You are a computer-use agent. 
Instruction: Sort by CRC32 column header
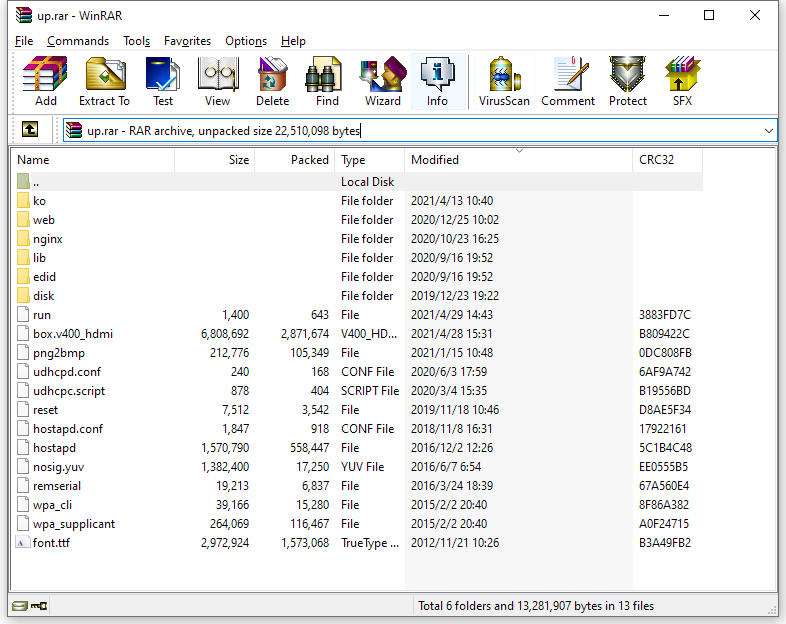click(x=667, y=160)
